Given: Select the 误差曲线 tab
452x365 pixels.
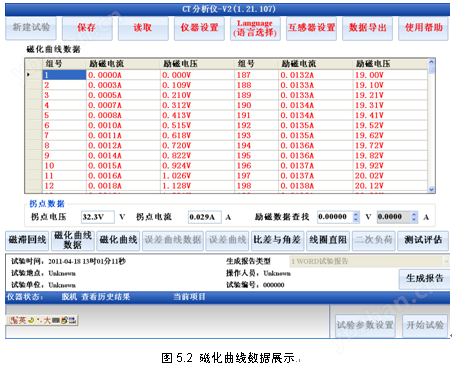Looking at the screenshot, I should click(227, 240).
